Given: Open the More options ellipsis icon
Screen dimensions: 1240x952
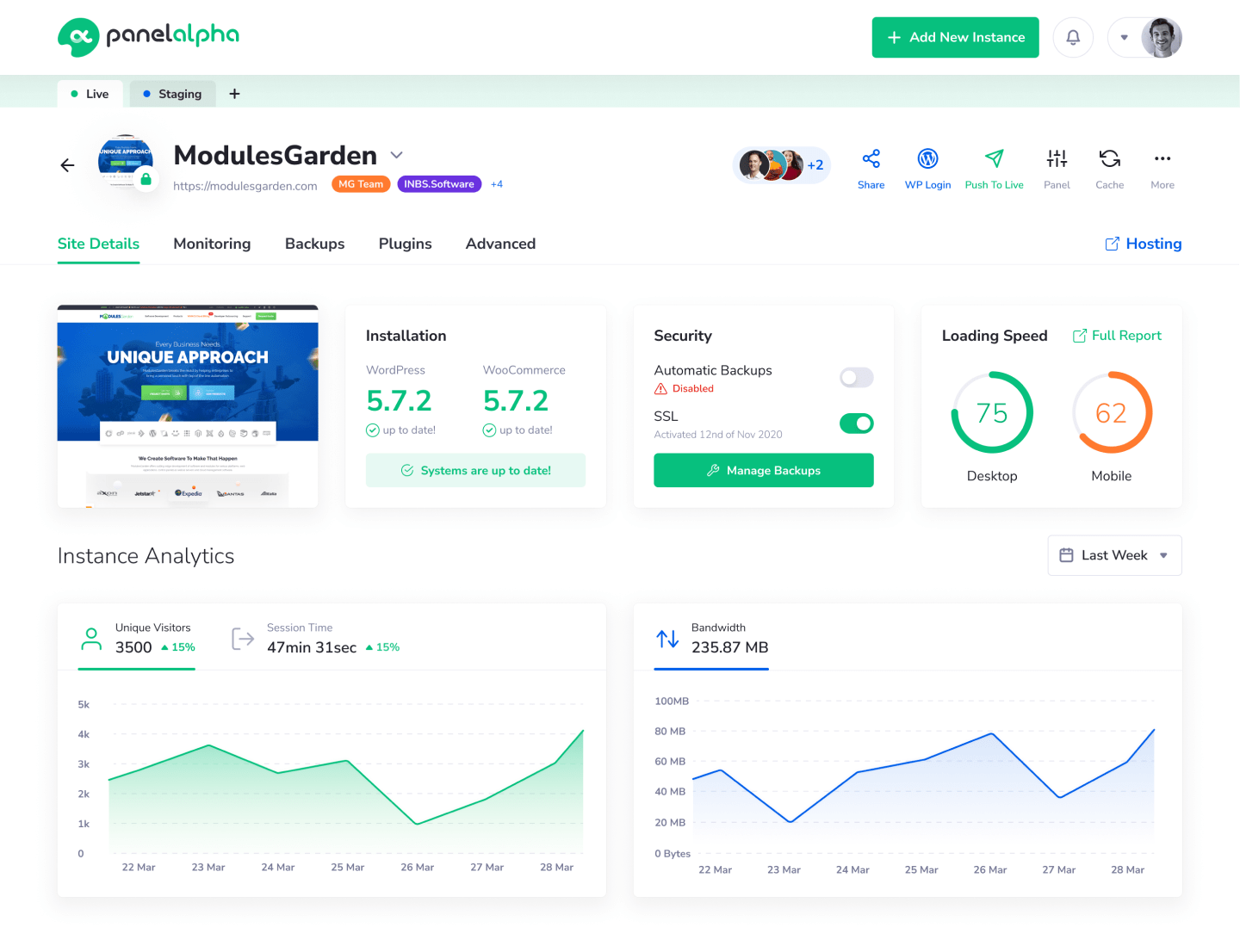Looking at the screenshot, I should coord(1162,159).
